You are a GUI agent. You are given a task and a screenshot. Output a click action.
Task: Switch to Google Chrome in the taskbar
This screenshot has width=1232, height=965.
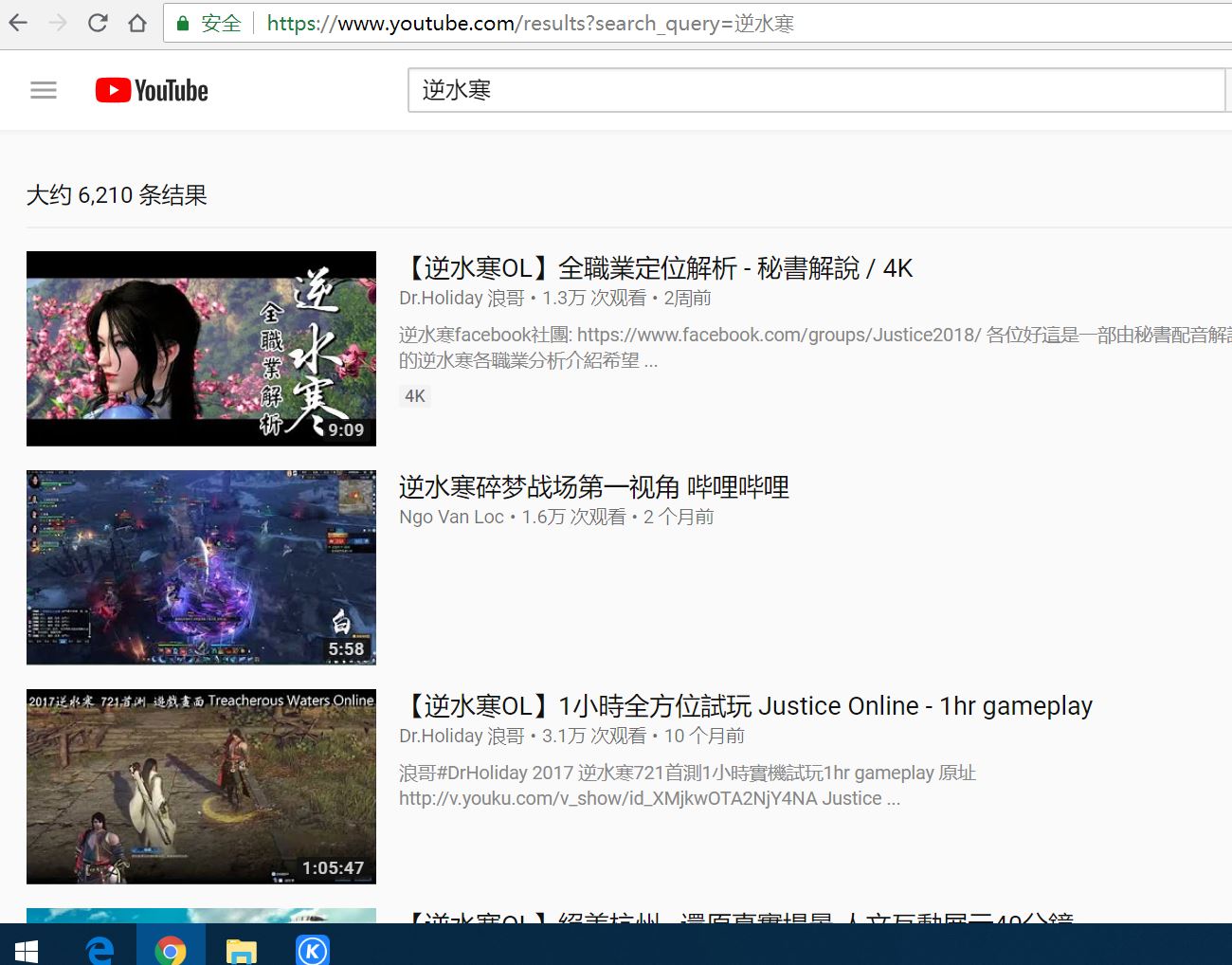pos(171,950)
